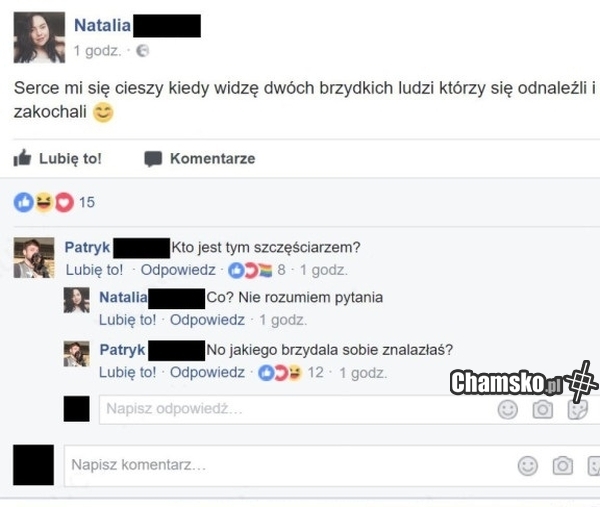Click the red heart reaction on post summary
This screenshot has width=600, height=507.
click(64, 202)
